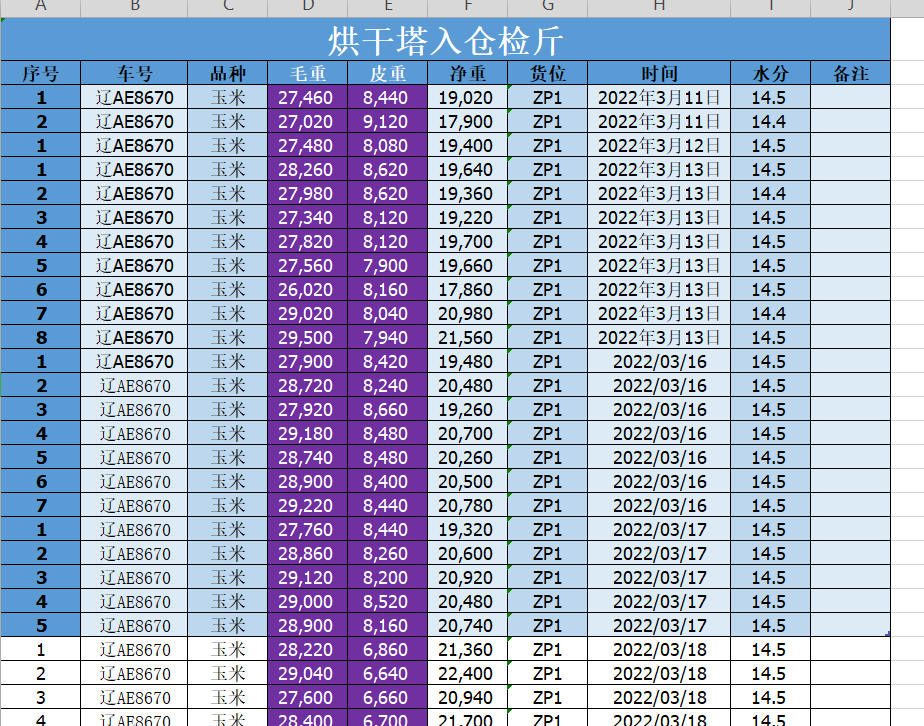Select 辽AE8670 in the 29,000 gross weight row
924x726 pixels.
point(134,602)
